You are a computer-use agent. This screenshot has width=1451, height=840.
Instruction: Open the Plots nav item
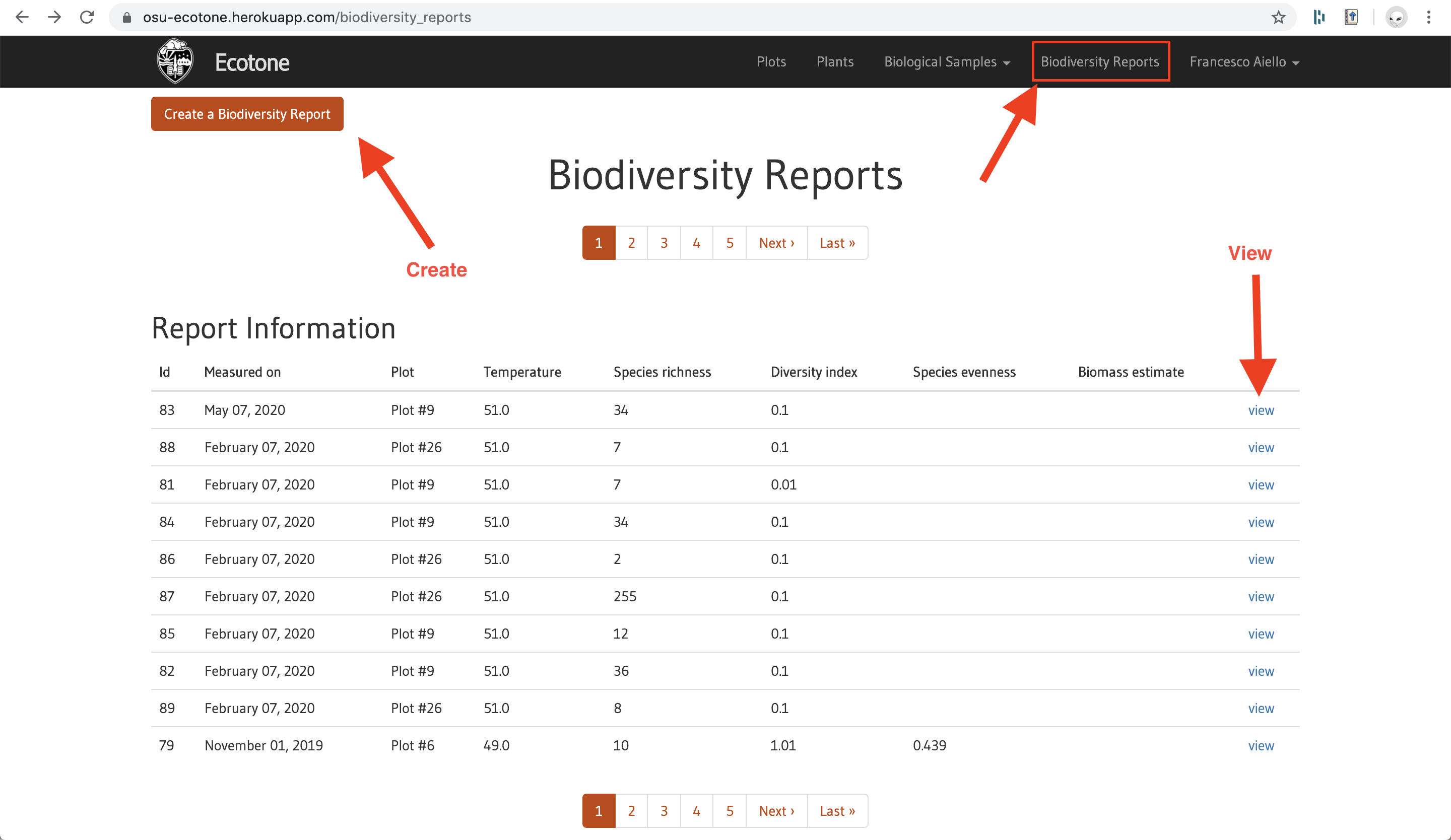point(771,61)
